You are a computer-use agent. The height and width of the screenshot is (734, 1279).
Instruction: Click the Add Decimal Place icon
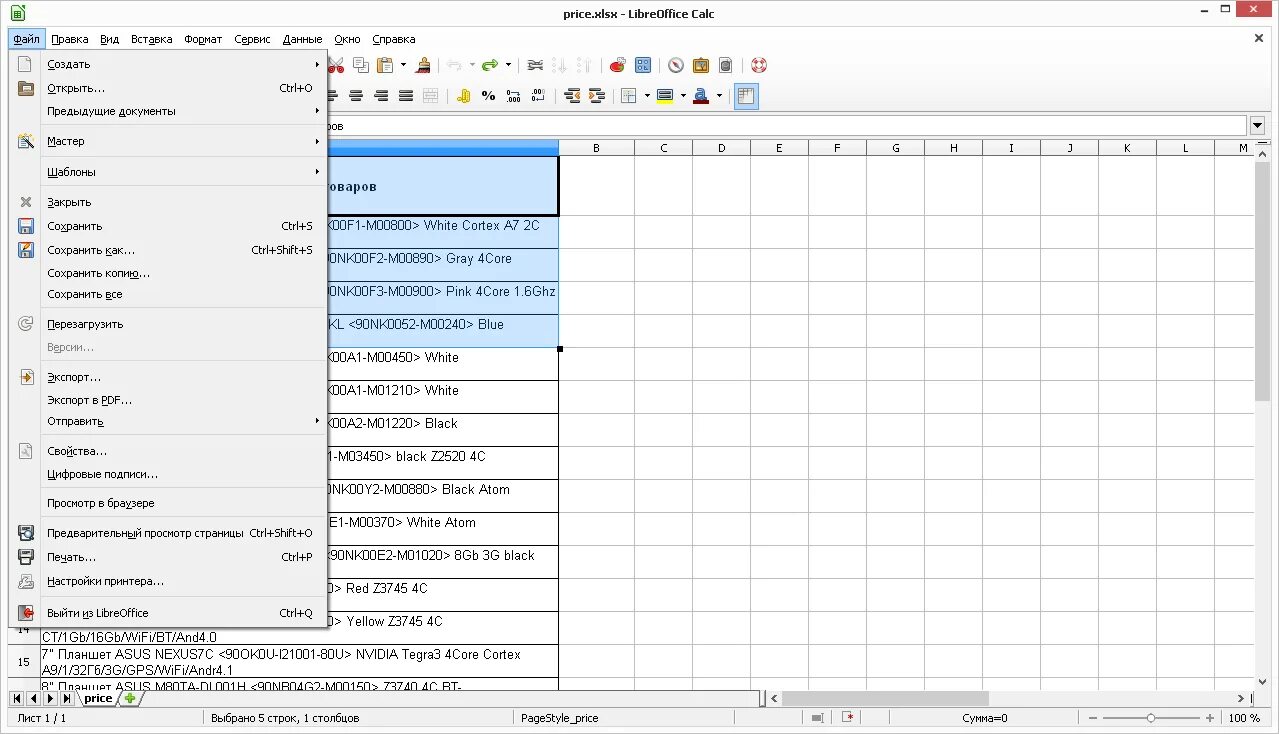pos(513,96)
